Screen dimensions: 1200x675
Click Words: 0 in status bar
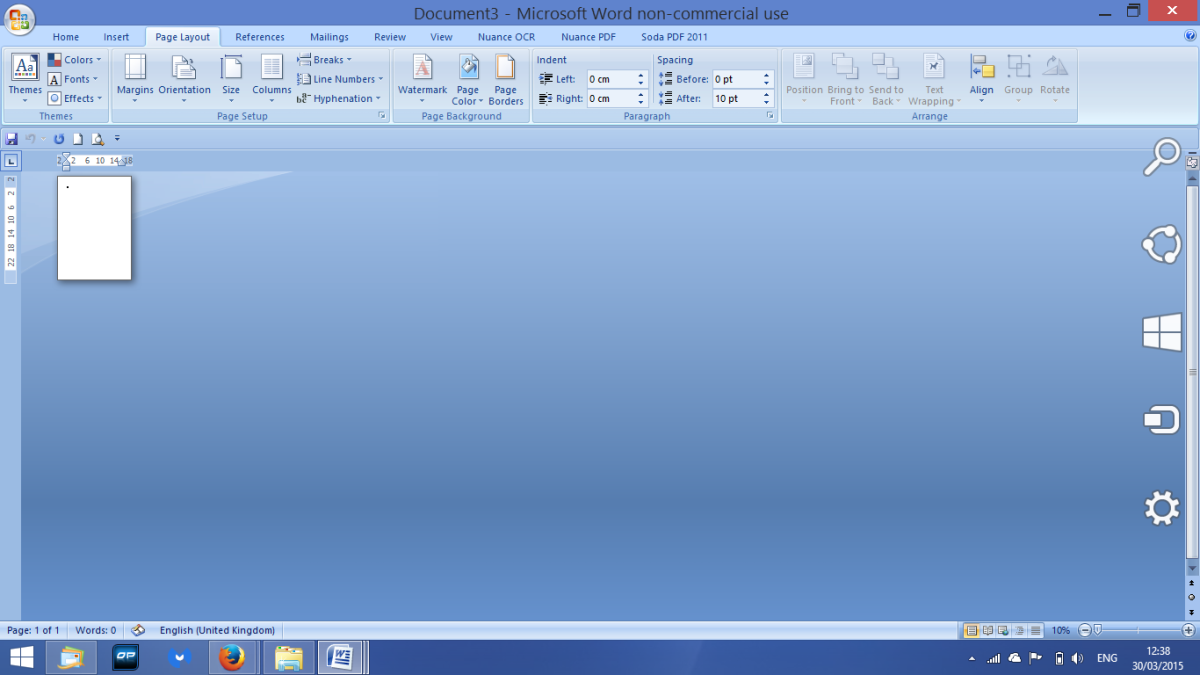(x=96, y=631)
